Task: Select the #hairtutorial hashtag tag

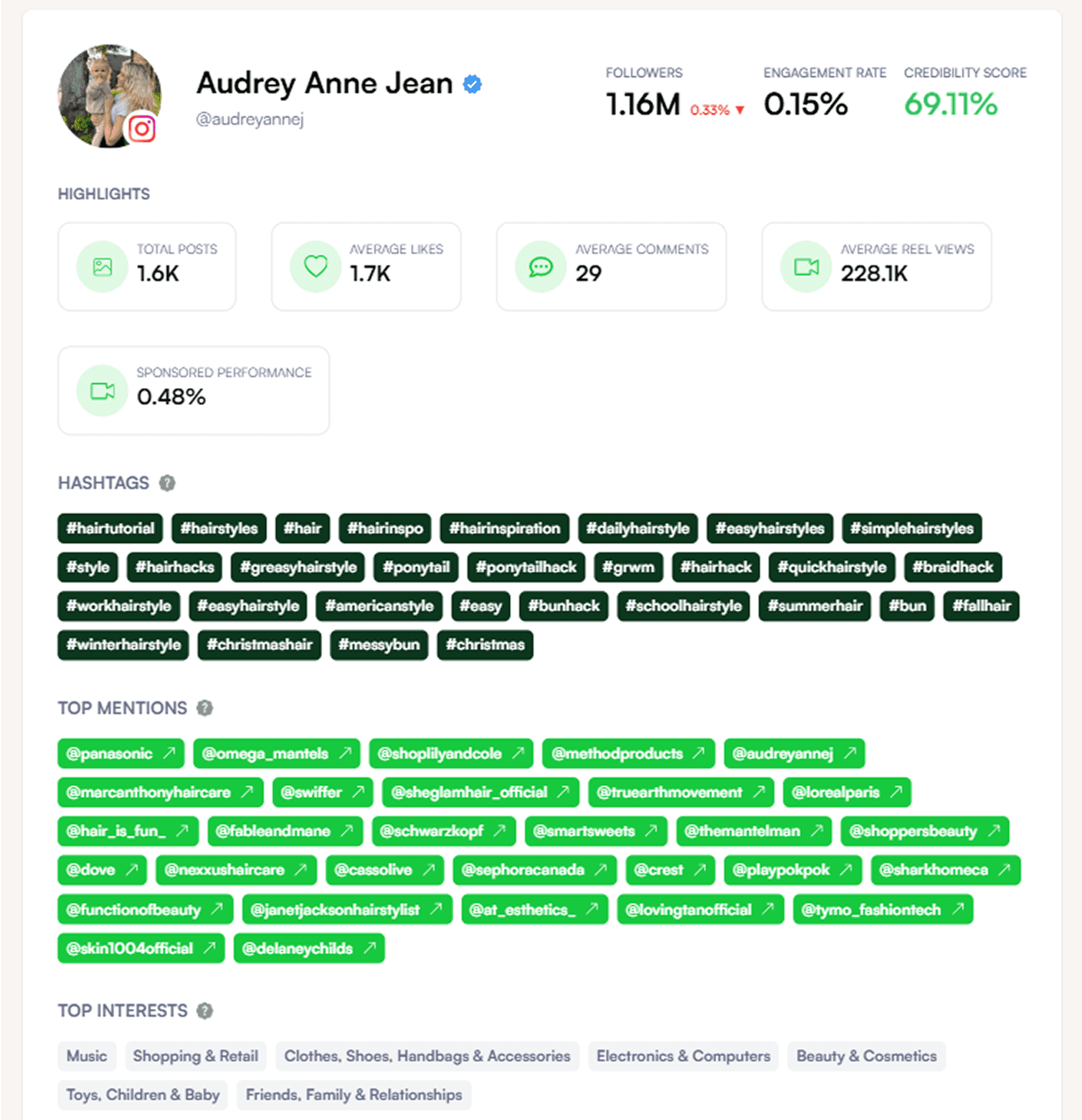Action: (x=110, y=528)
